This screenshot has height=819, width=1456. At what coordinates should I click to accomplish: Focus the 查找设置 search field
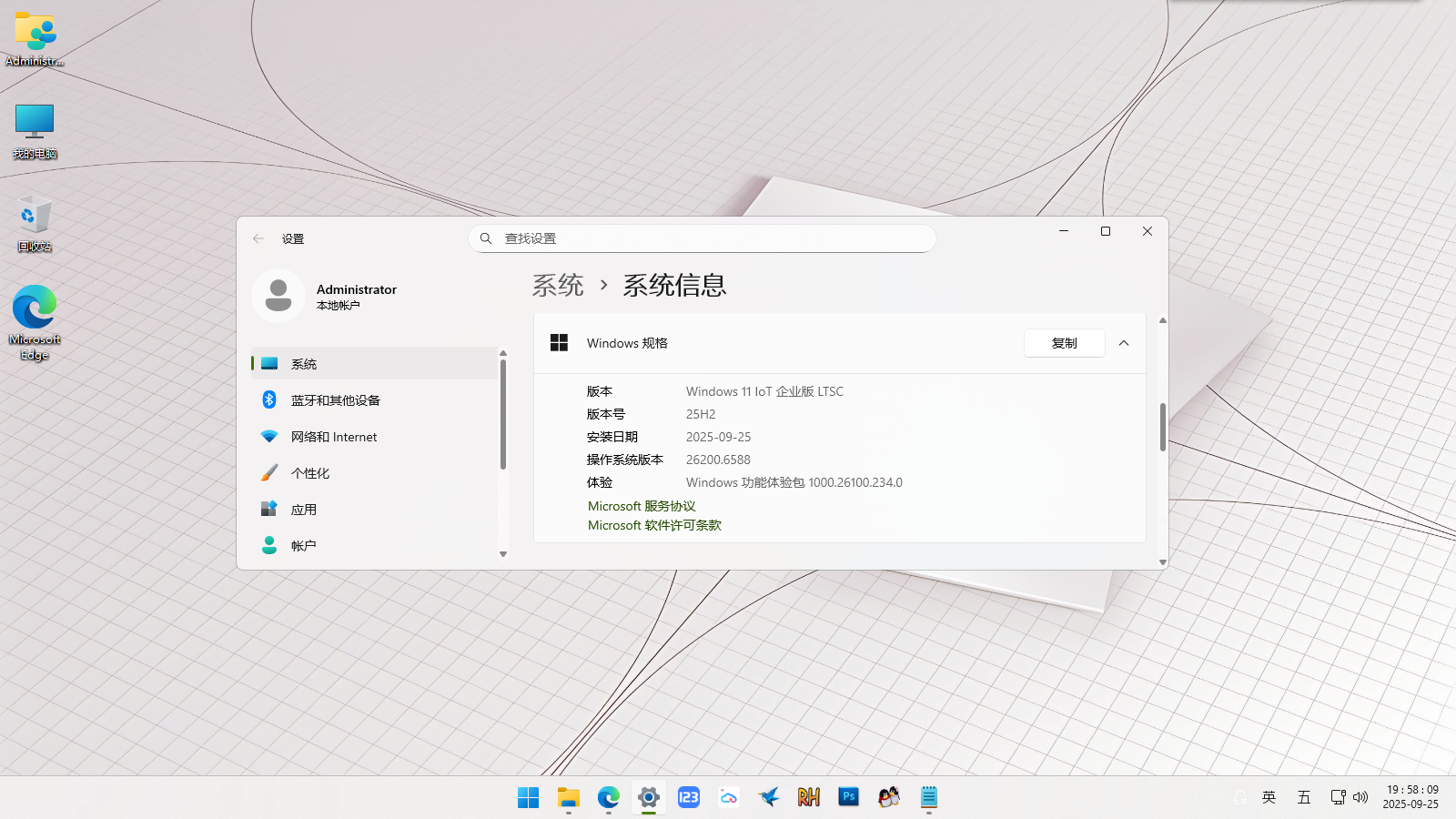[702, 238]
